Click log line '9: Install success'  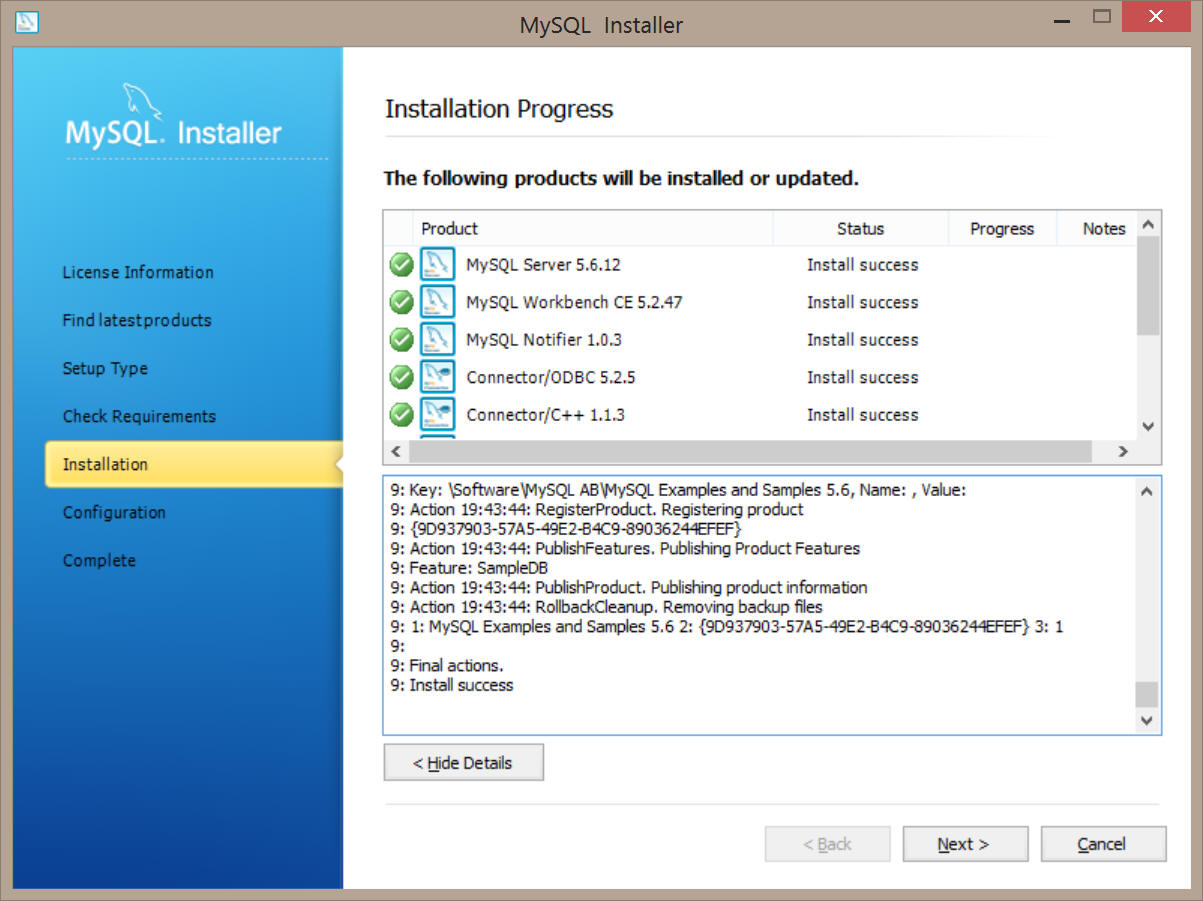coord(452,685)
